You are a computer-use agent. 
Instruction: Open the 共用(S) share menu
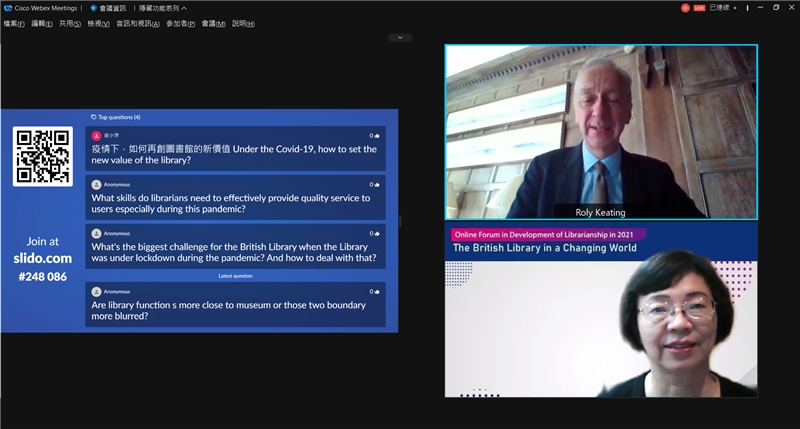[70, 23]
